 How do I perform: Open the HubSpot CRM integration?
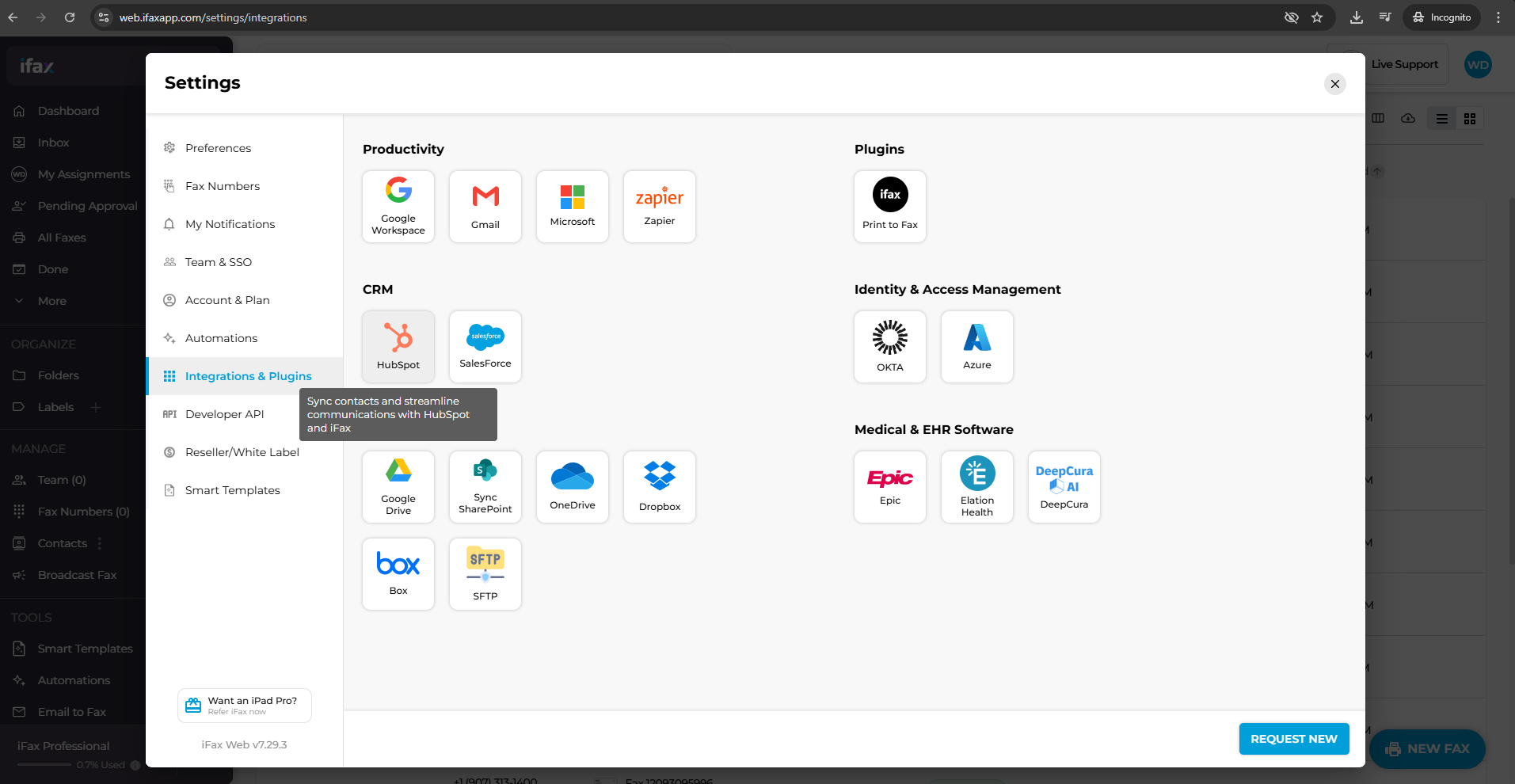(x=398, y=346)
